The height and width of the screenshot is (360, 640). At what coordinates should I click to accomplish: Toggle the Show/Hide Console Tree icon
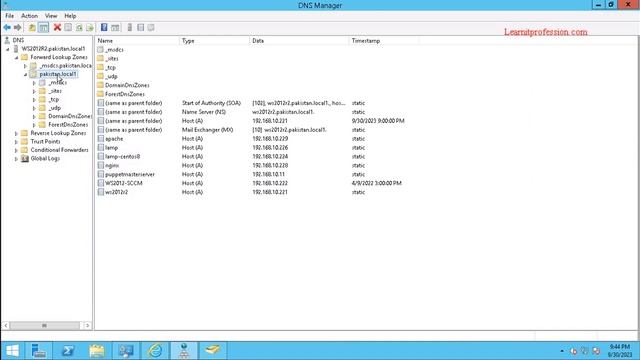[x=43, y=27]
